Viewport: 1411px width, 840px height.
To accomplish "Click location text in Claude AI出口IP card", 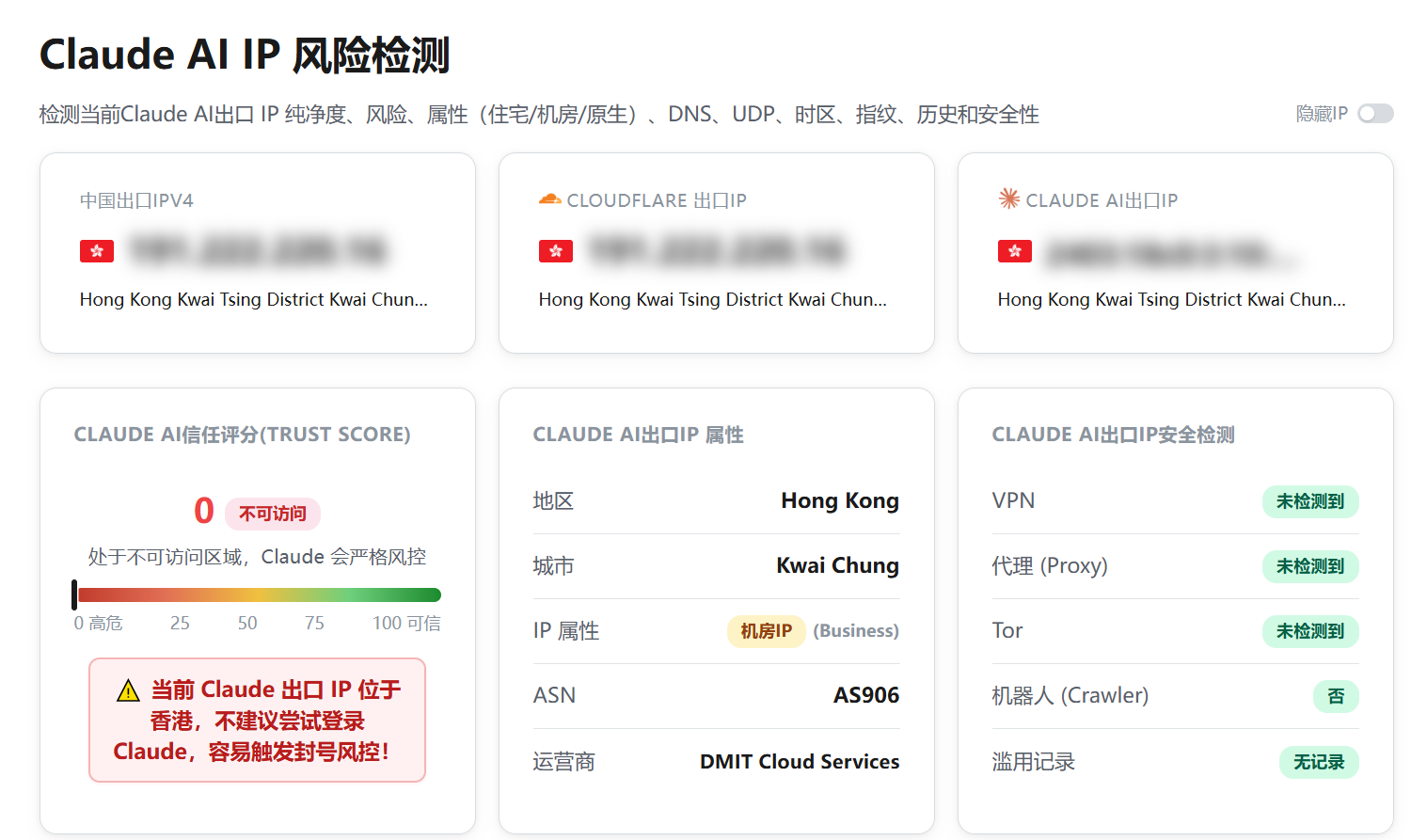I will [1172, 299].
